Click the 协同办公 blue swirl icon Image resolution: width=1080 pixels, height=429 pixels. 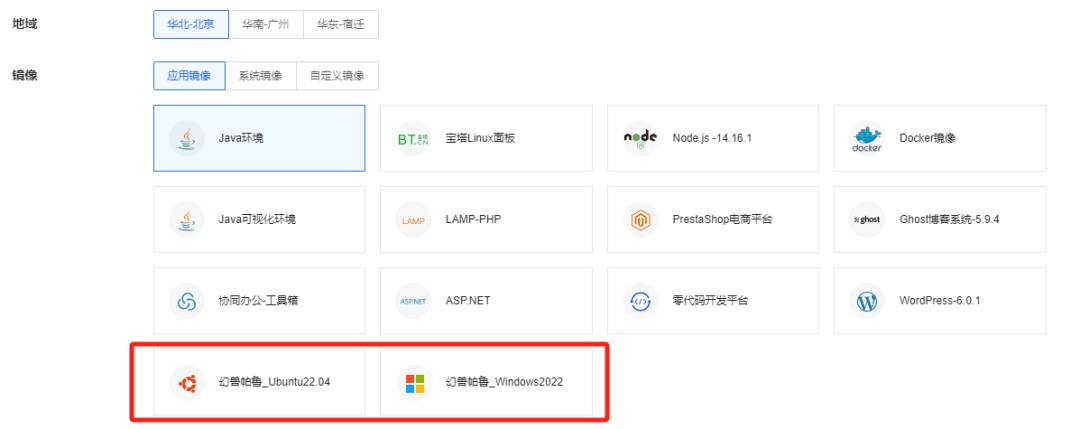(x=187, y=301)
